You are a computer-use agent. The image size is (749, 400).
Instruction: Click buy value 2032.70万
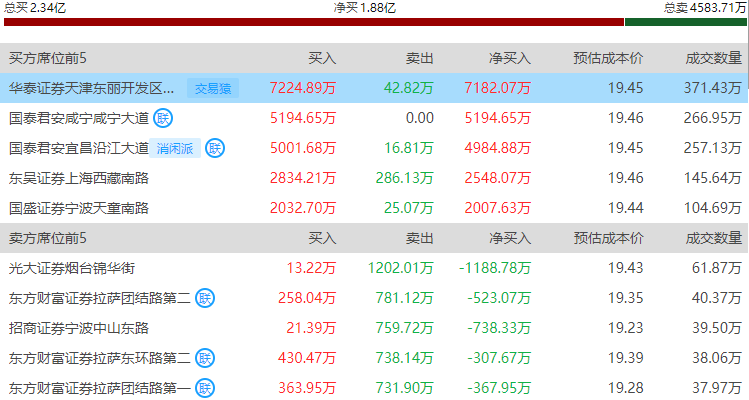303,208
